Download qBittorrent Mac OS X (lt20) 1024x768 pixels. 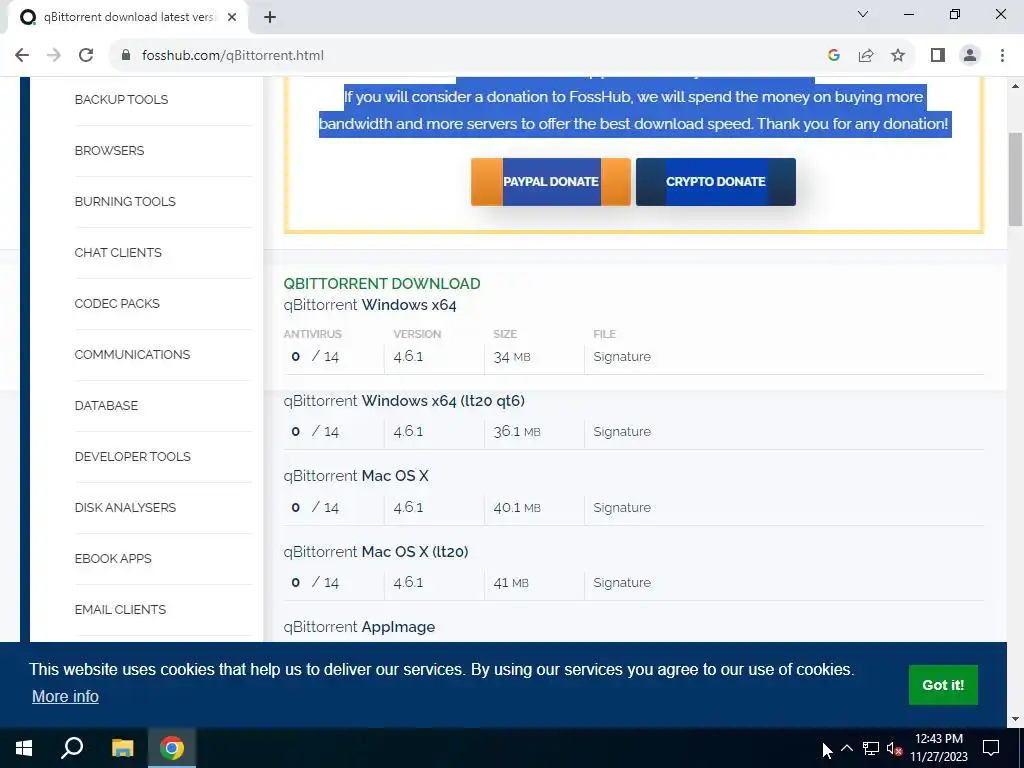tap(376, 551)
